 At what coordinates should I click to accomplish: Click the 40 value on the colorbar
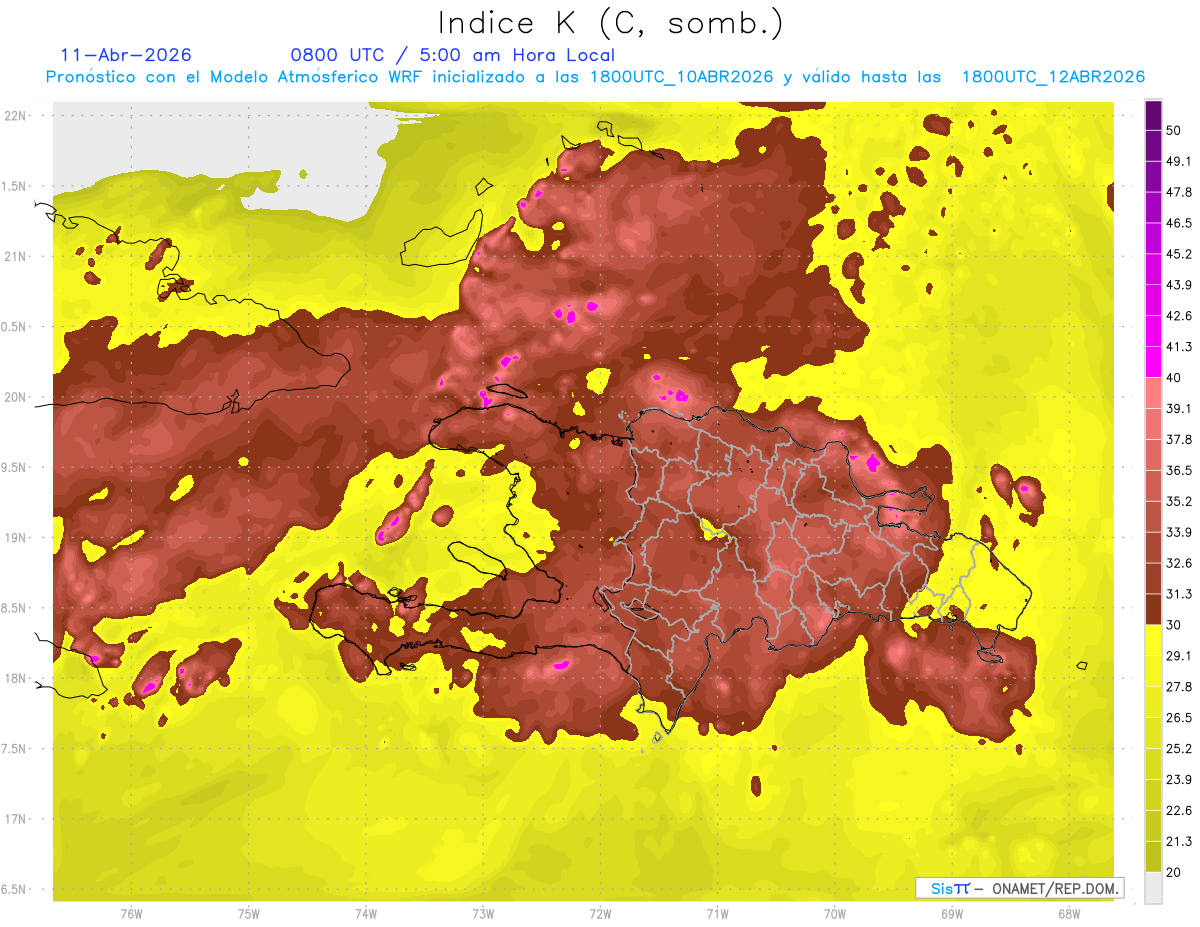point(1174,377)
